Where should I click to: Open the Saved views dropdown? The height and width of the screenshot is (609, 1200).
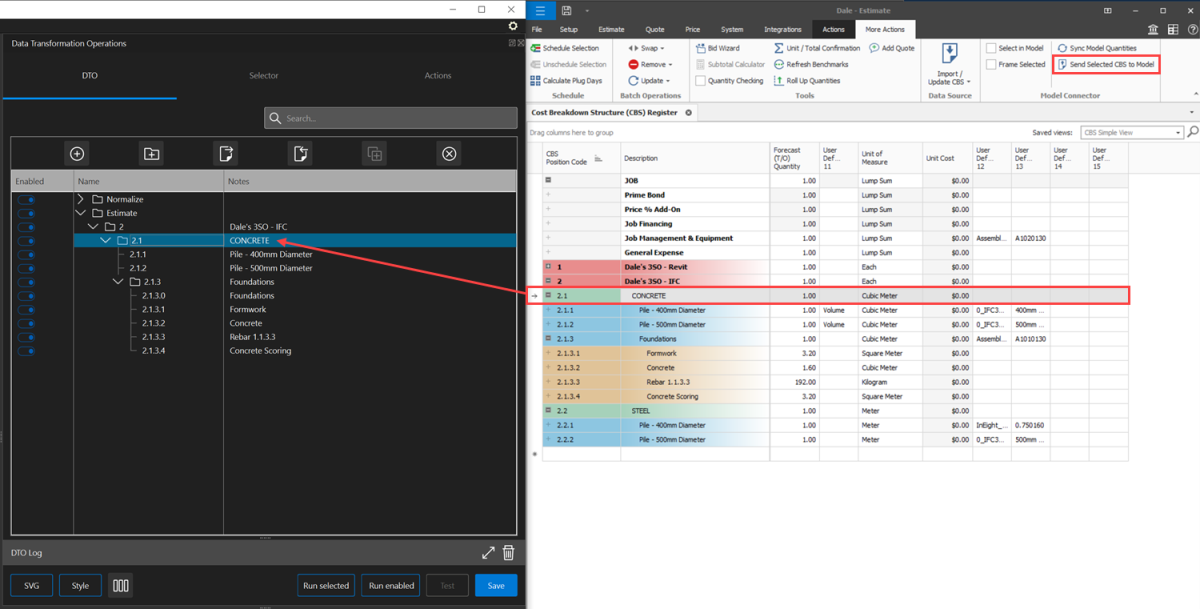(x=1132, y=132)
